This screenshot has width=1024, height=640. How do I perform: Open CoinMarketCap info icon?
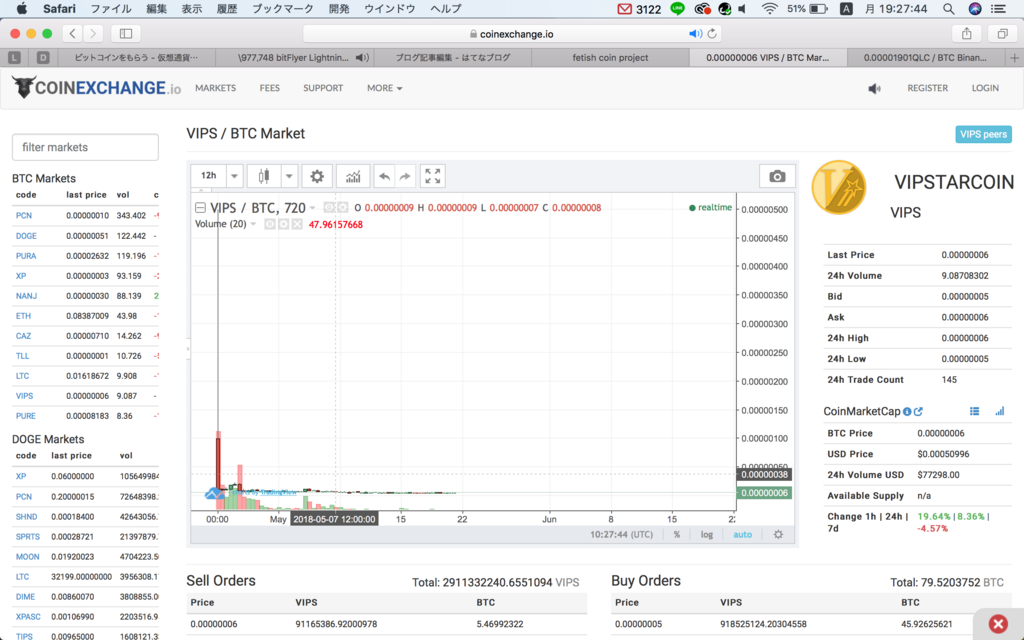[x=907, y=411]
